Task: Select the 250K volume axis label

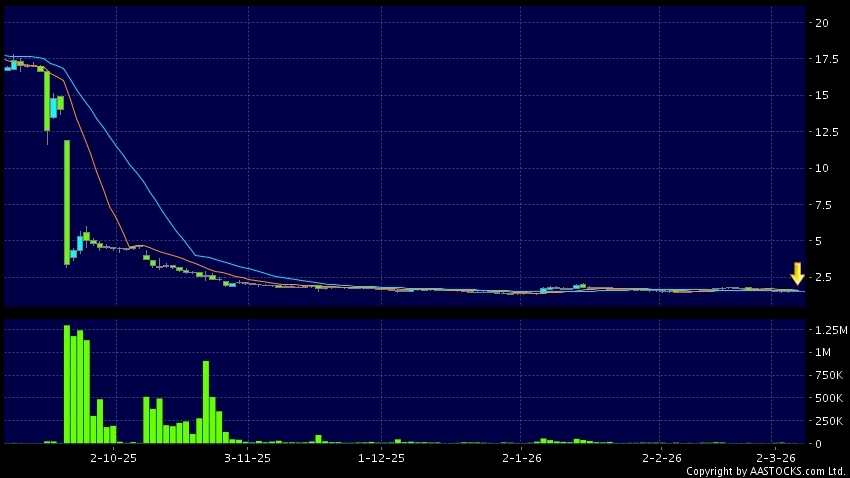Action: (x=826, y=421)
